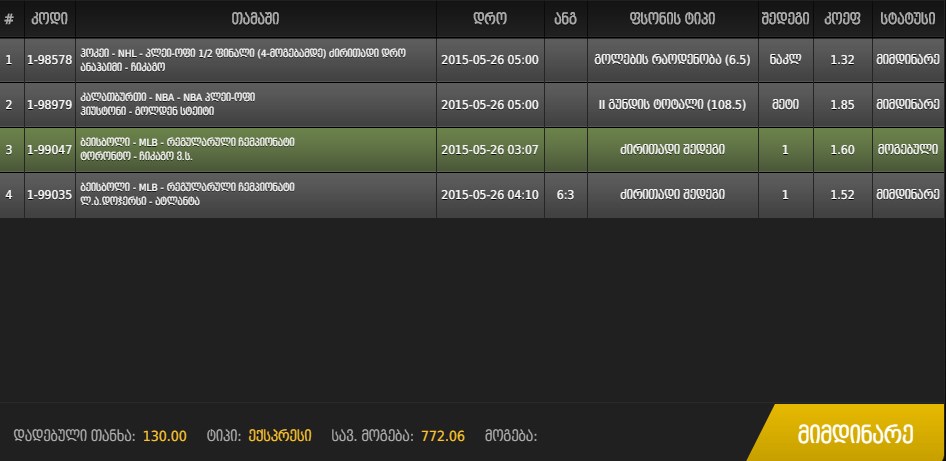Click the ფსონის ტიპი column header
946x461 pixels.
click(671, 19)
